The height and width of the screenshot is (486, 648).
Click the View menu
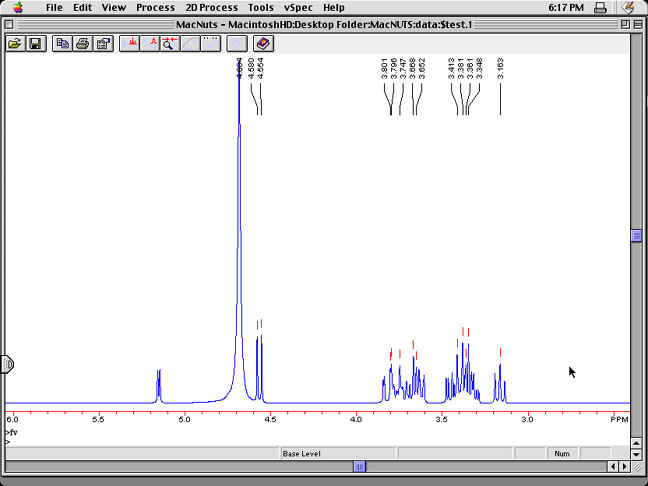click(114, 7)
